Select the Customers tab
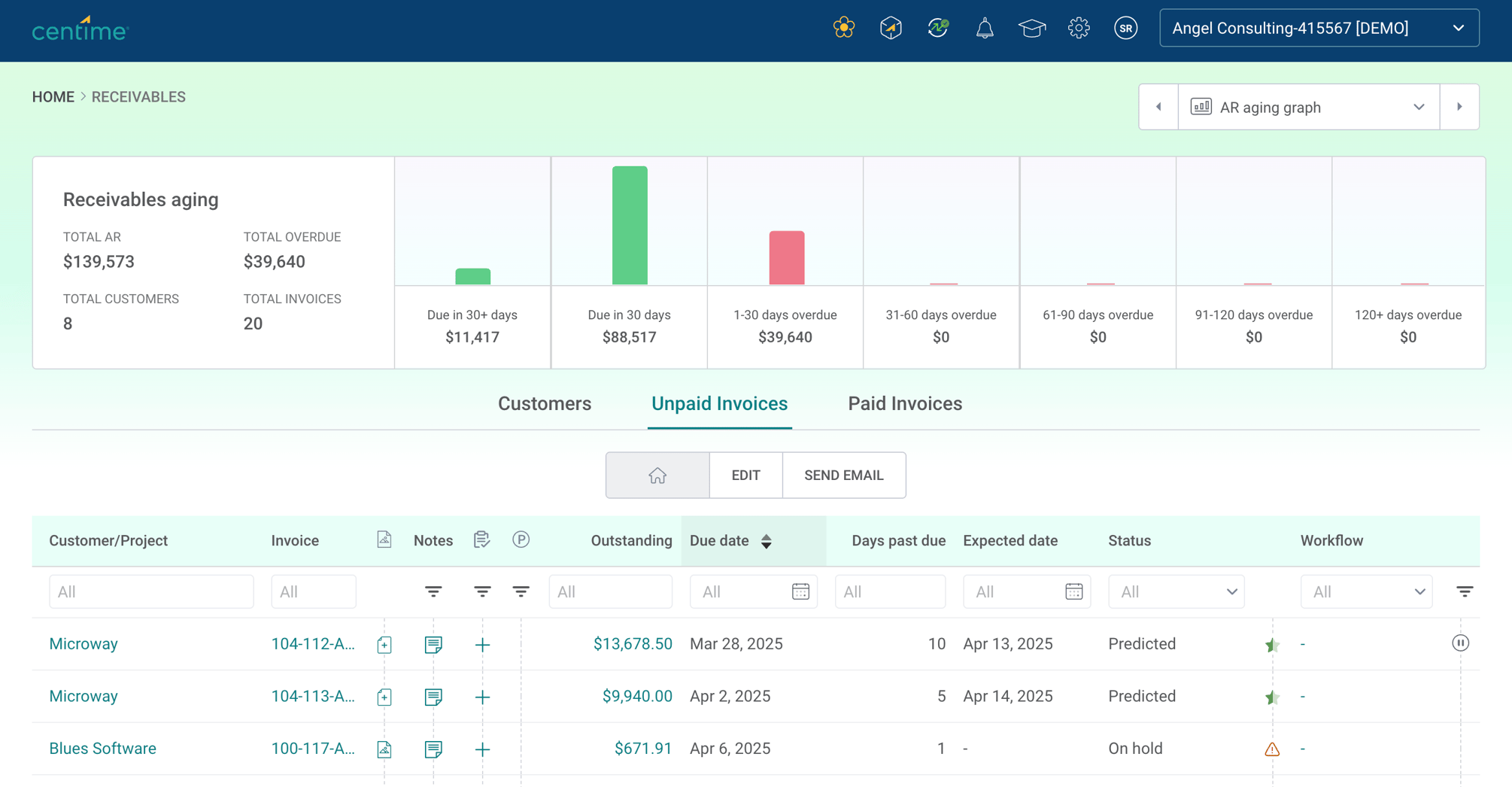The height and width of the screenshot is (787, 1512). [x=544, y=403]
